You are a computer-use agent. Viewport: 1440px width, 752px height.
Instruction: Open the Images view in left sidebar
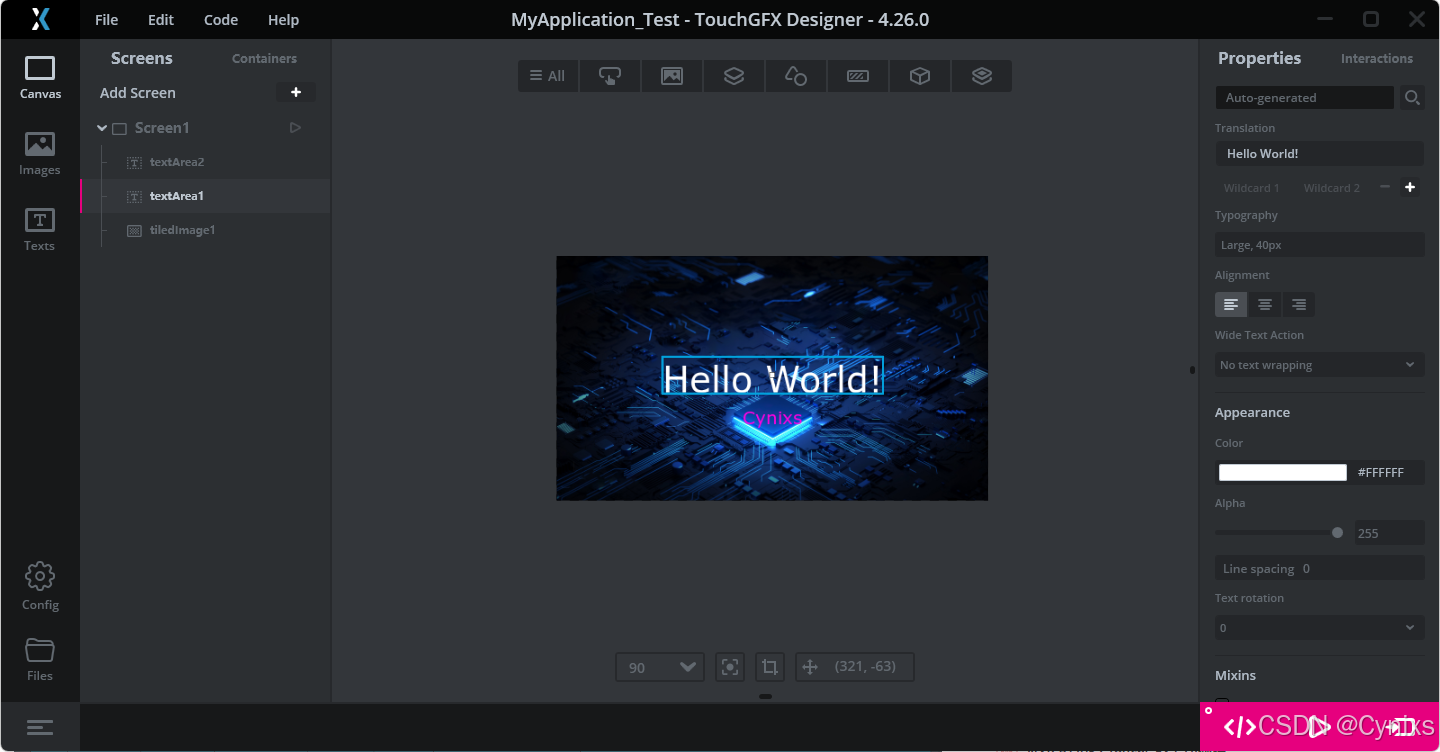click(40, 154)
